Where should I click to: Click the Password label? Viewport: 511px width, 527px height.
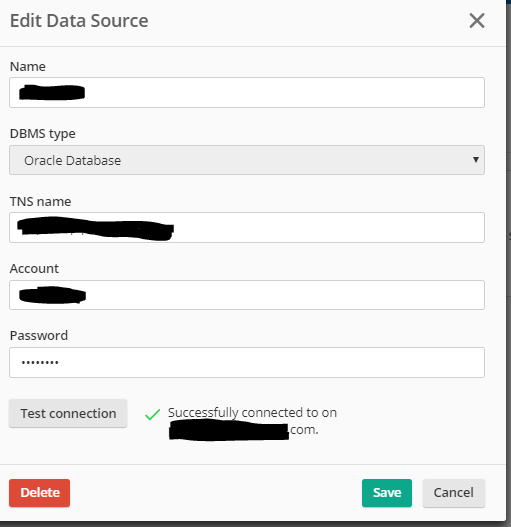click(x=39, y=335)
